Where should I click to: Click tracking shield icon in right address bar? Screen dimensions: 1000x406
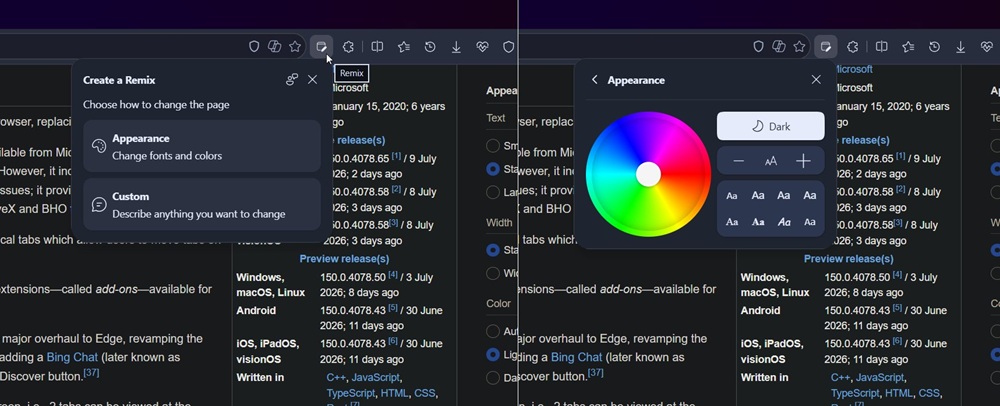tap(758, 47)
